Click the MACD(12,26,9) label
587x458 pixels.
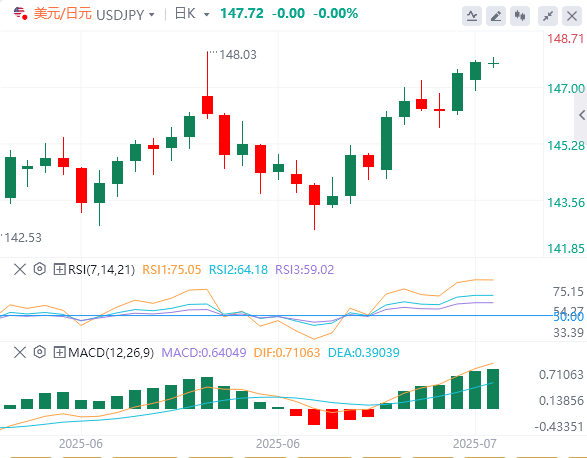[111, 353]
